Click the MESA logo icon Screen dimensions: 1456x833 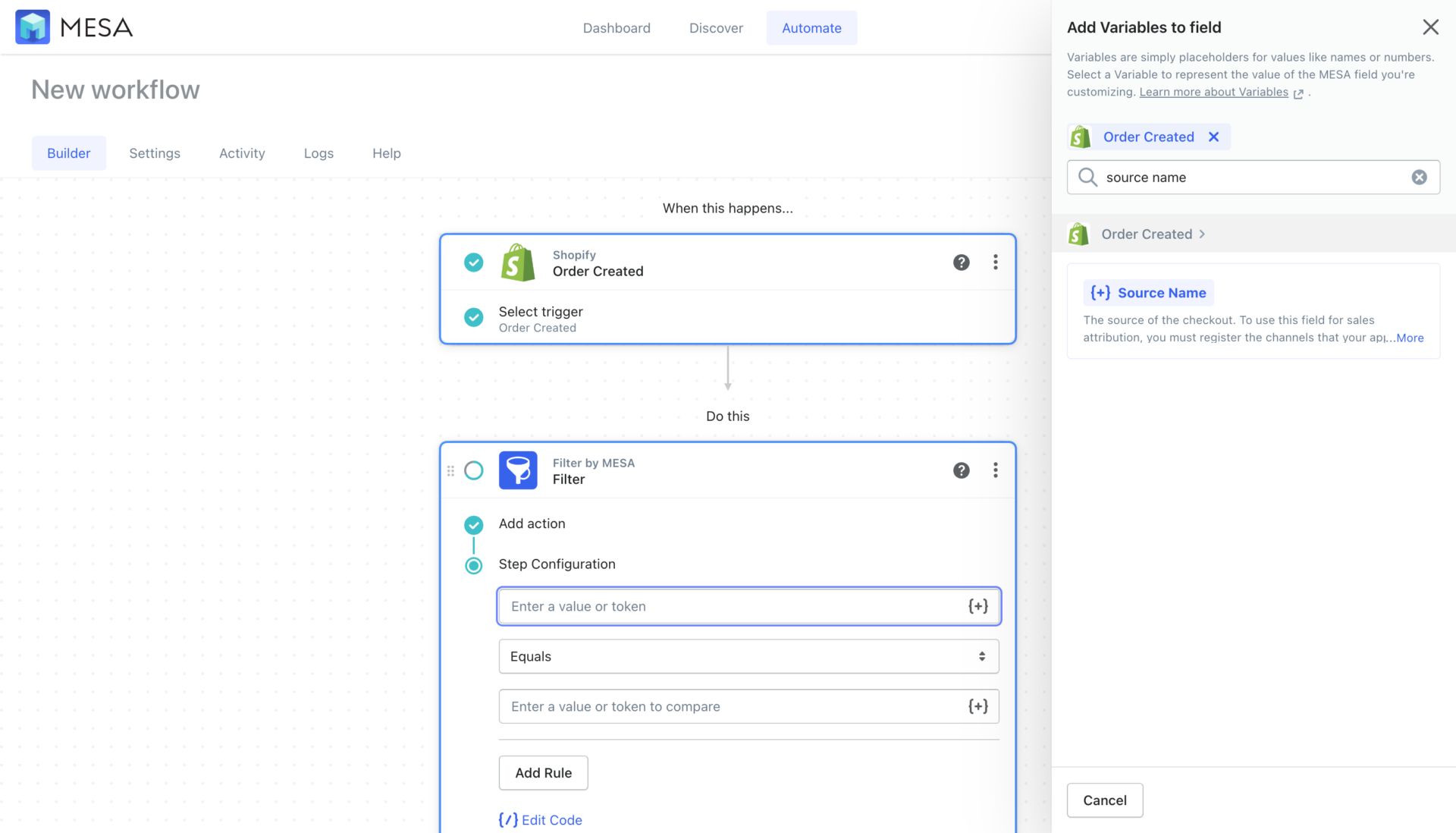[32, 27]
